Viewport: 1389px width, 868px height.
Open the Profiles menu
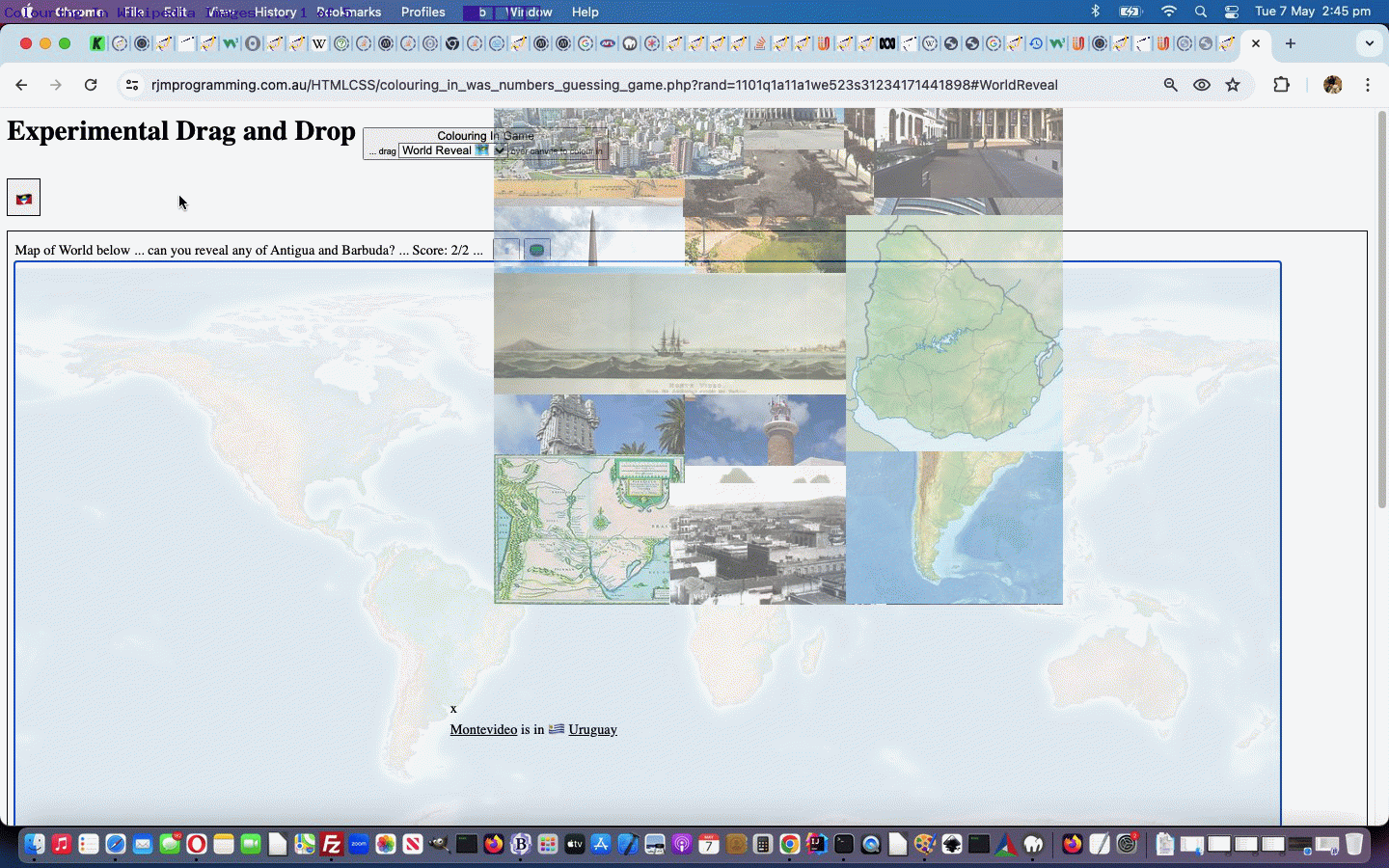[x=422, y=12]
